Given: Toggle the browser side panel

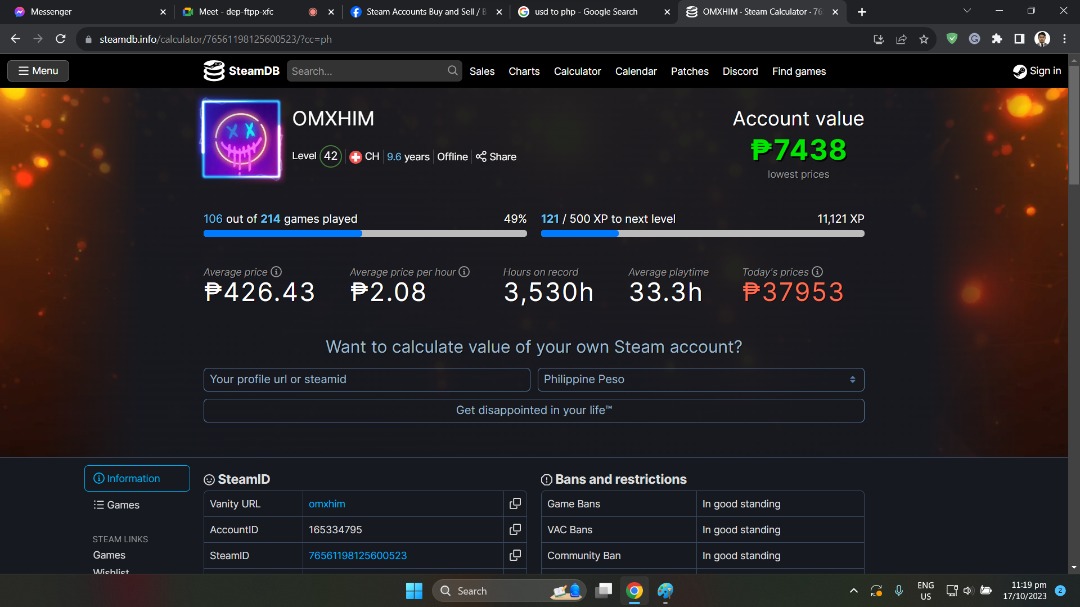Looking at the screenshot, I should pos(1019,39).
